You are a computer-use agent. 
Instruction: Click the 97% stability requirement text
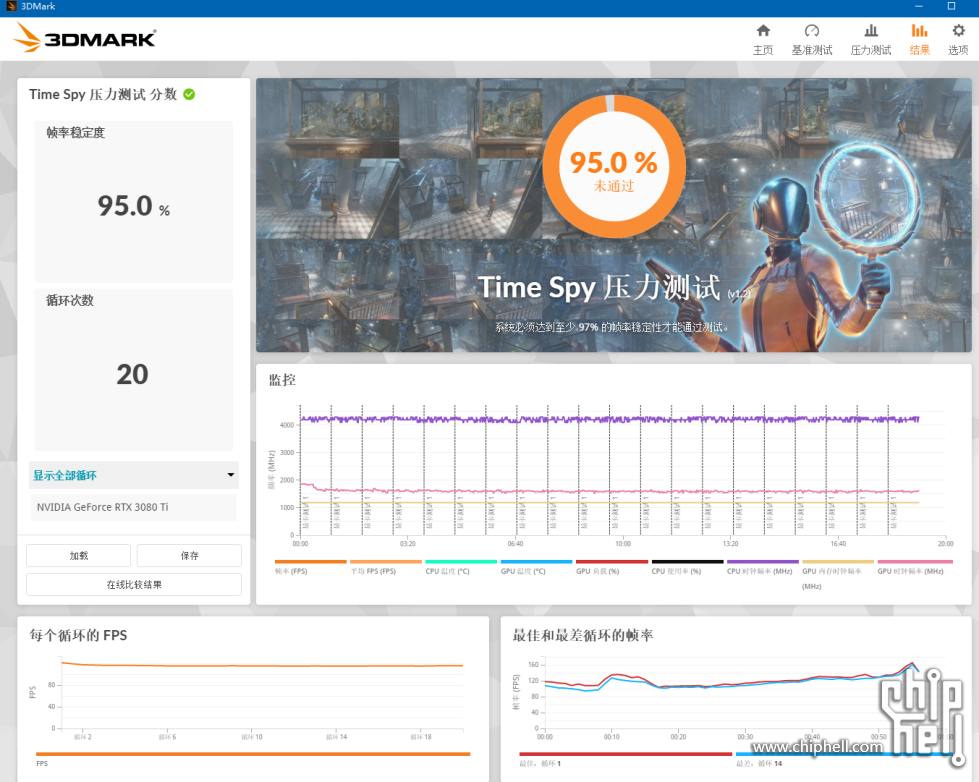click(x=612, y=327)
